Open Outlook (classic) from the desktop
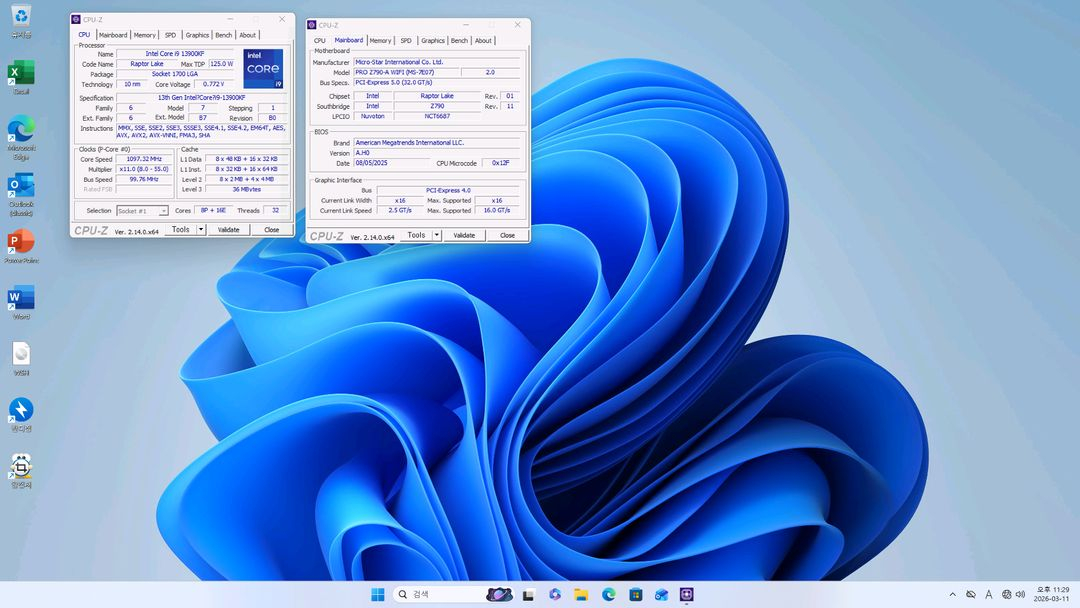 click(x=21, y=184)
